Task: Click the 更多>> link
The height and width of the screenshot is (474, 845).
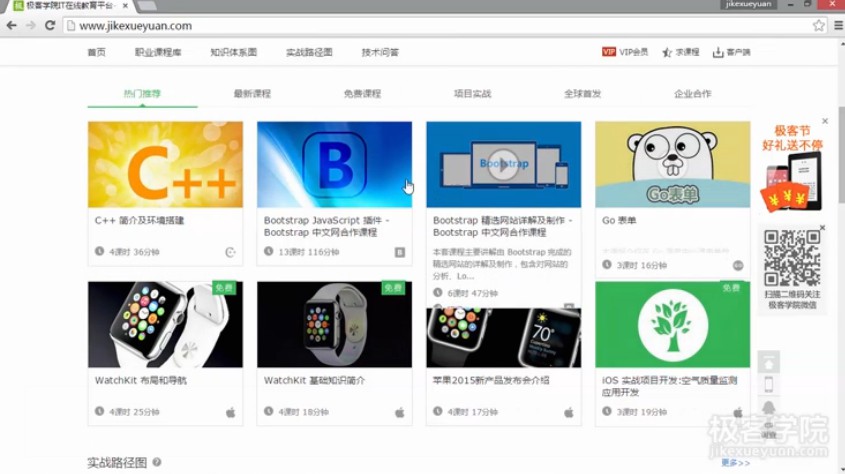Action: point(736,463)
